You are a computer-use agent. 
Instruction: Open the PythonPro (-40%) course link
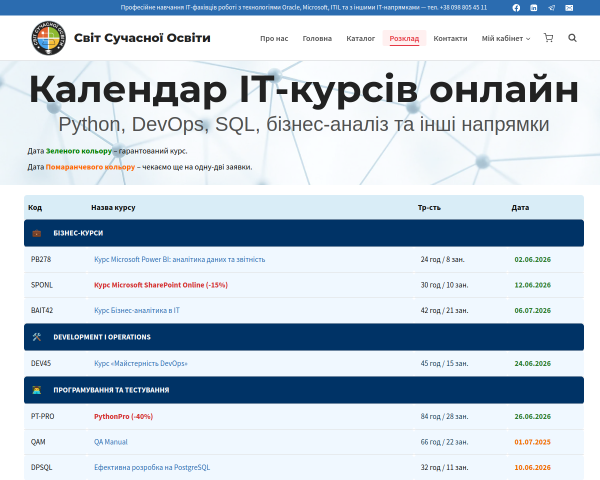click(123, 416)
